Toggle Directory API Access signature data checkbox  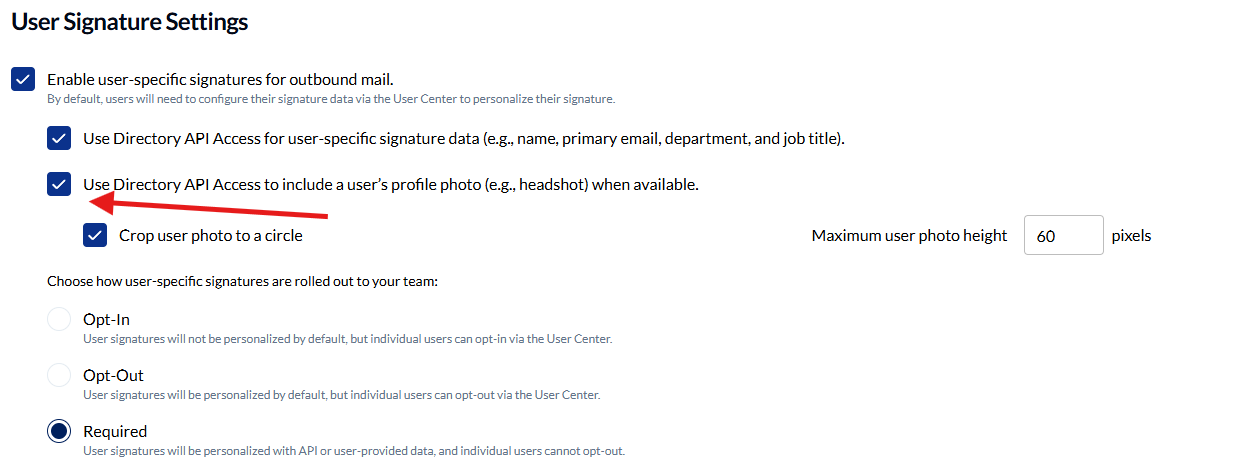click(x=59, y=138)
